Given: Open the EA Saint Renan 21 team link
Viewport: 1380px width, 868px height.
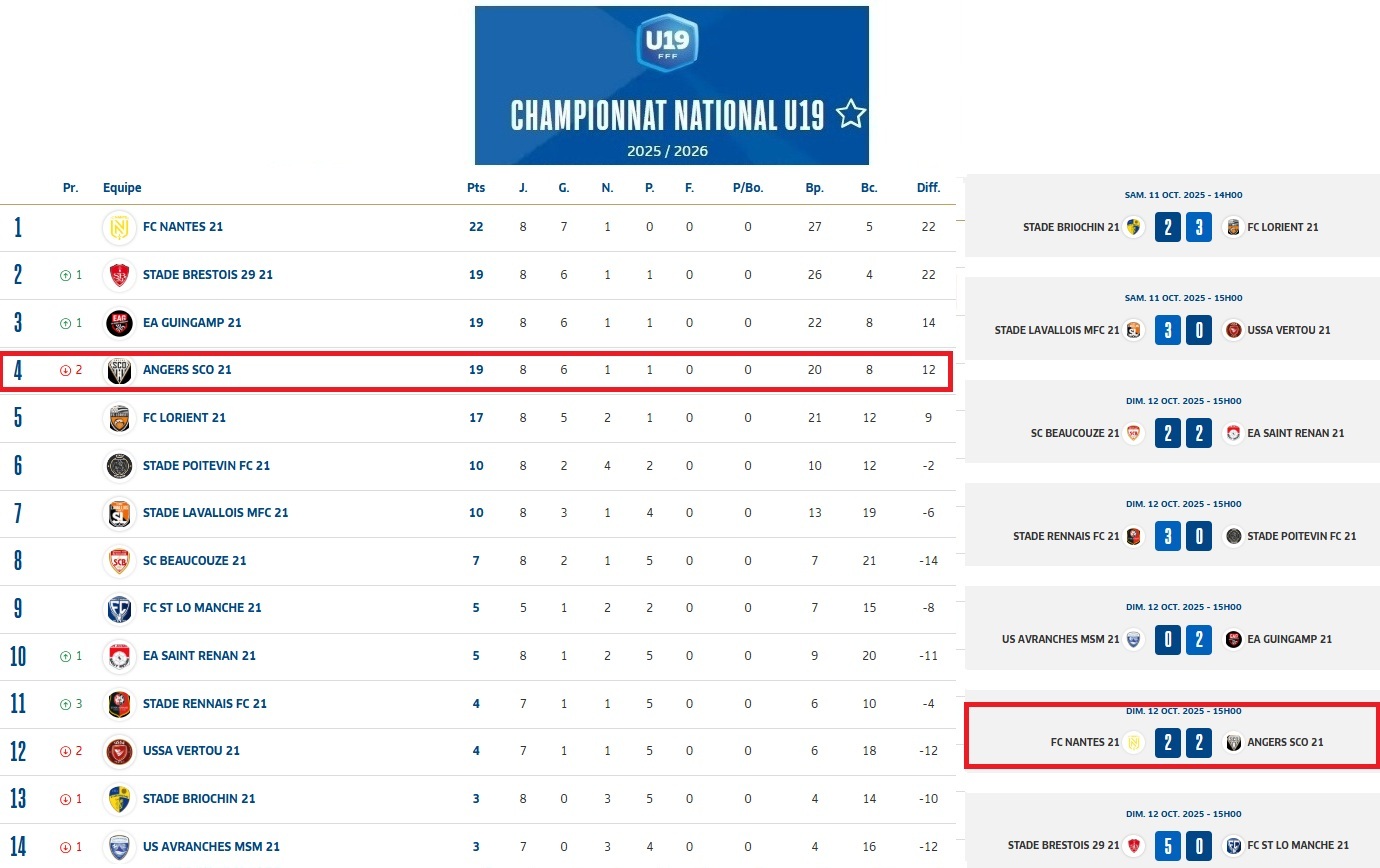Looking at the screenshot, I should coord(199,656).
